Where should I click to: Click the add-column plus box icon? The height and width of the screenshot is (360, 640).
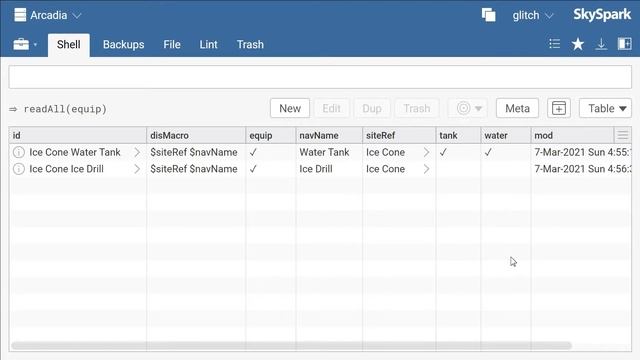click(x=558, y=108)
